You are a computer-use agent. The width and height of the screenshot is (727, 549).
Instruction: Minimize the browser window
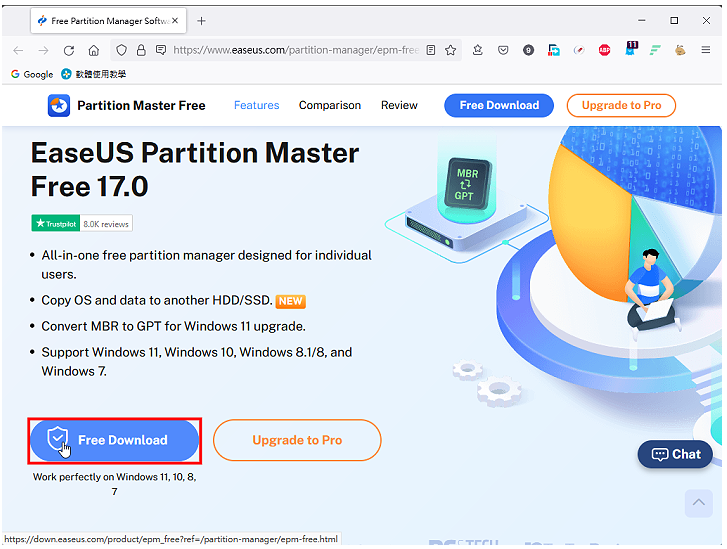click(x=642, y=21)
